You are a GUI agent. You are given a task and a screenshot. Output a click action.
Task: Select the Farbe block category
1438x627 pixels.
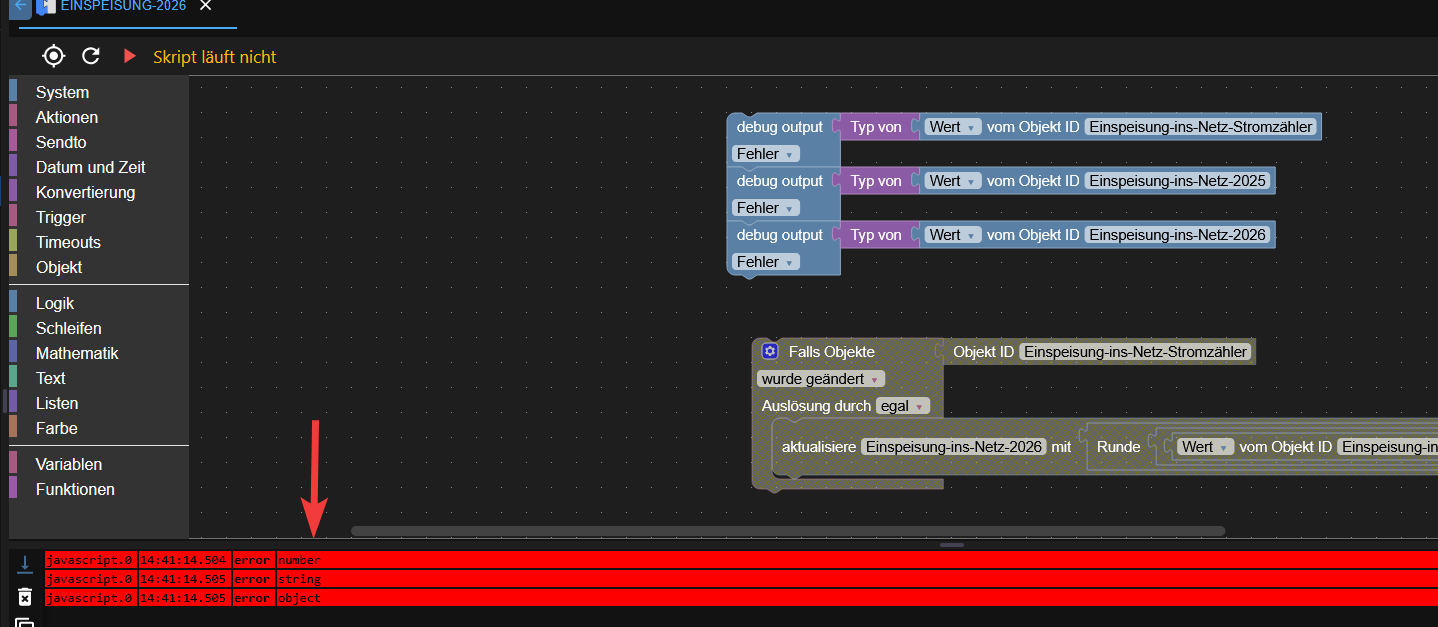coord(58,428)
